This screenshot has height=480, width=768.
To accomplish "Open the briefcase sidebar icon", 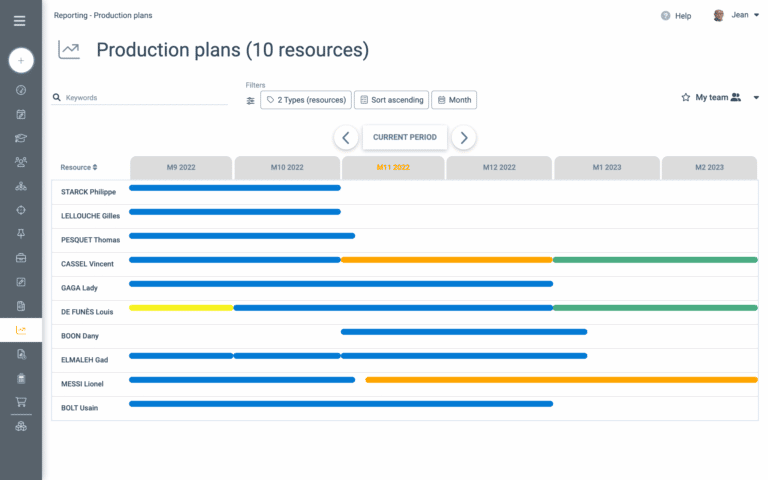I will pos(21,258).
